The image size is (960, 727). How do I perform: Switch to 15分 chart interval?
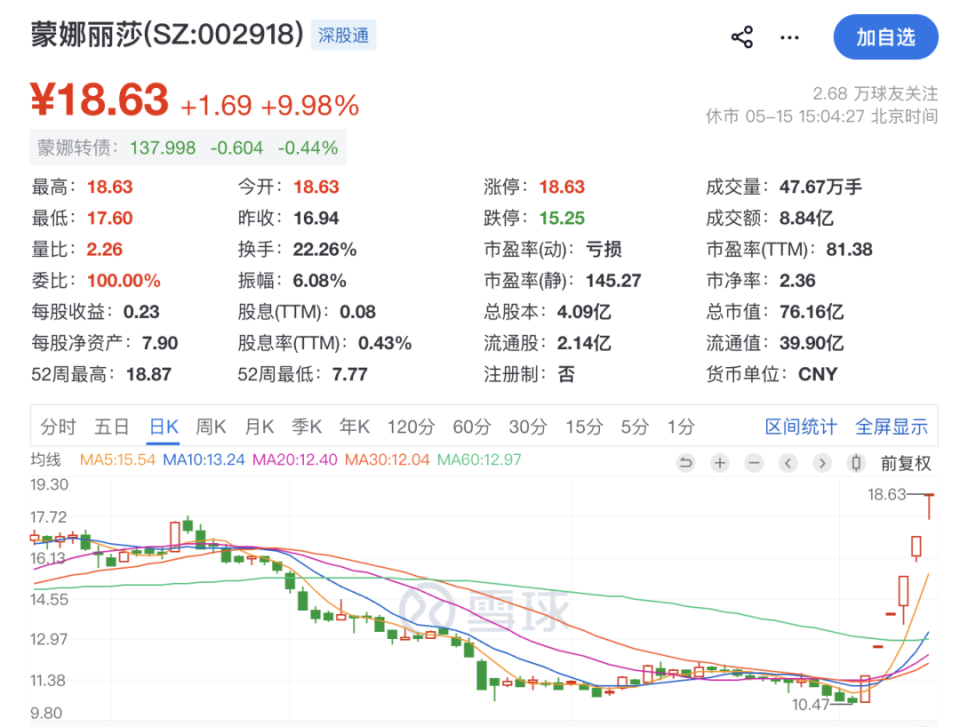[x=584, y=426]
